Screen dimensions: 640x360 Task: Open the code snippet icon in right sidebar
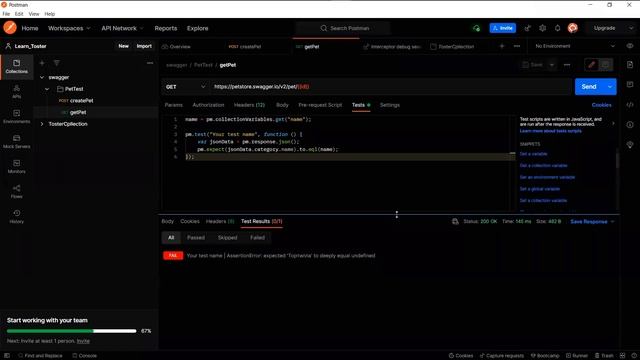(x=630, y=105)
